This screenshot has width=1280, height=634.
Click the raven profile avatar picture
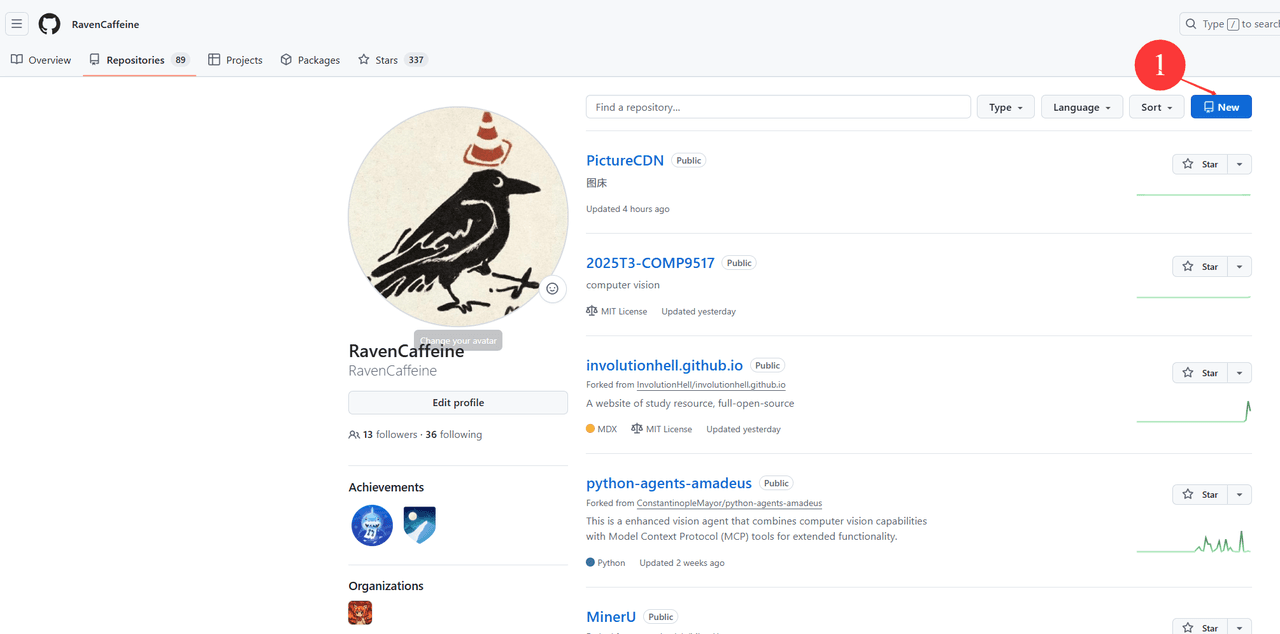(x=457, y=213)
